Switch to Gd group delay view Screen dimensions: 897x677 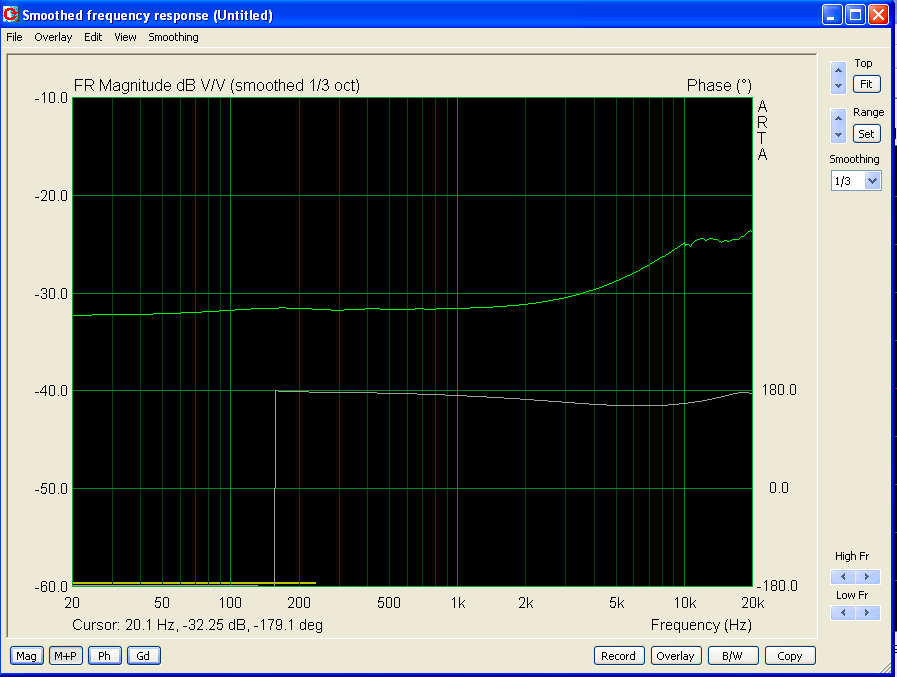[x=143, y=656]
